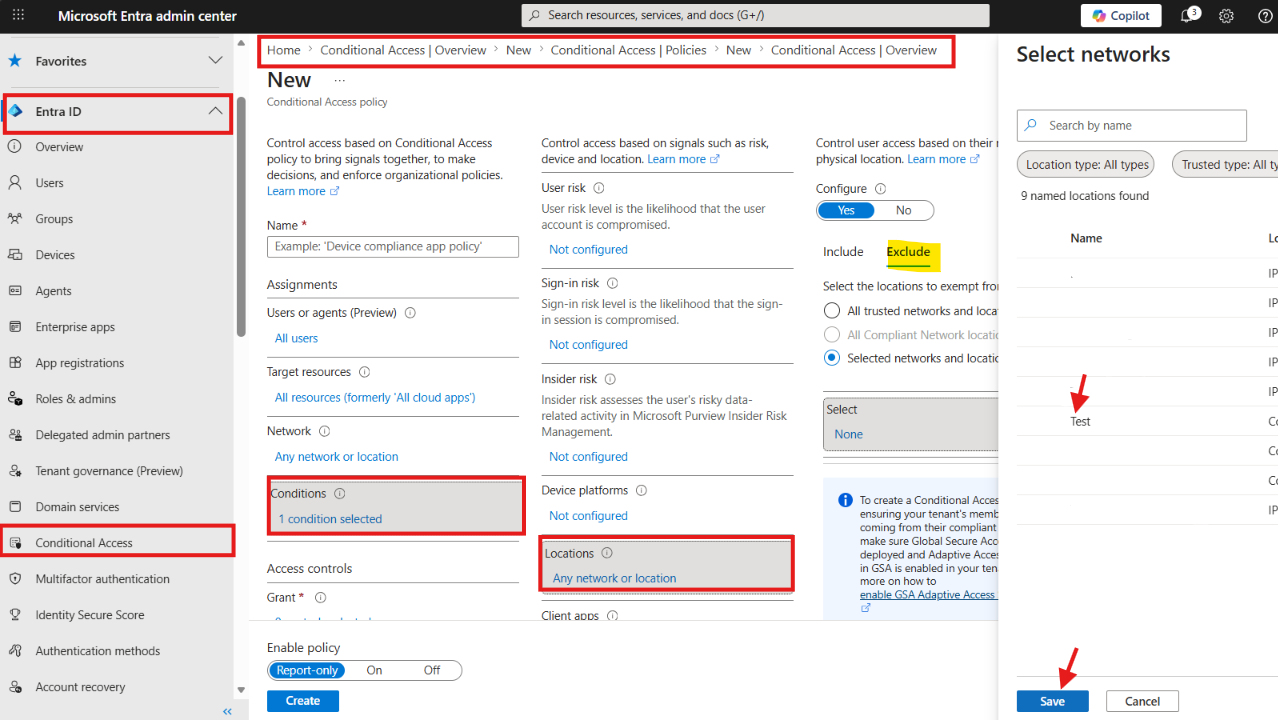Image resolution: width=1278 pixels, height=720 pixels.
Task: Click the Users person icon
Action: click(x=15, y=183)
